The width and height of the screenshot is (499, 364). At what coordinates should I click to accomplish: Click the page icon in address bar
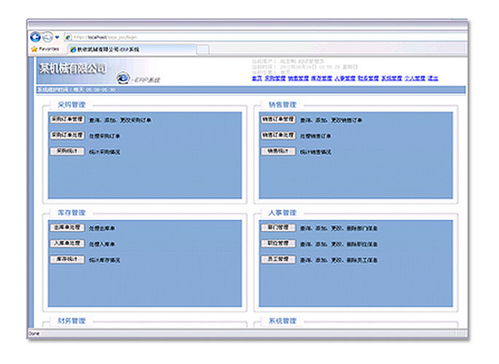68,37
